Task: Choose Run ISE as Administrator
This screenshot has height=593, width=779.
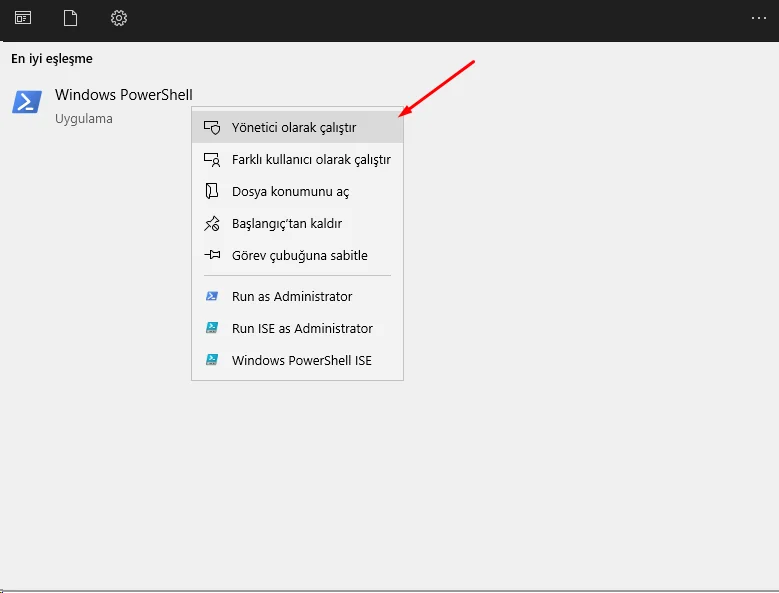Action: 297,328
